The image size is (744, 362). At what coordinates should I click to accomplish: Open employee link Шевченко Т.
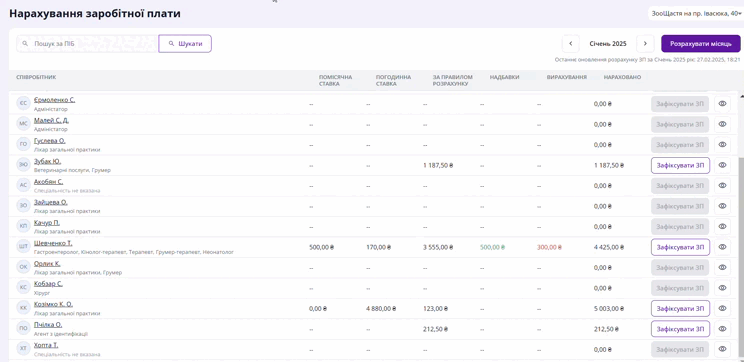(53, 243)
